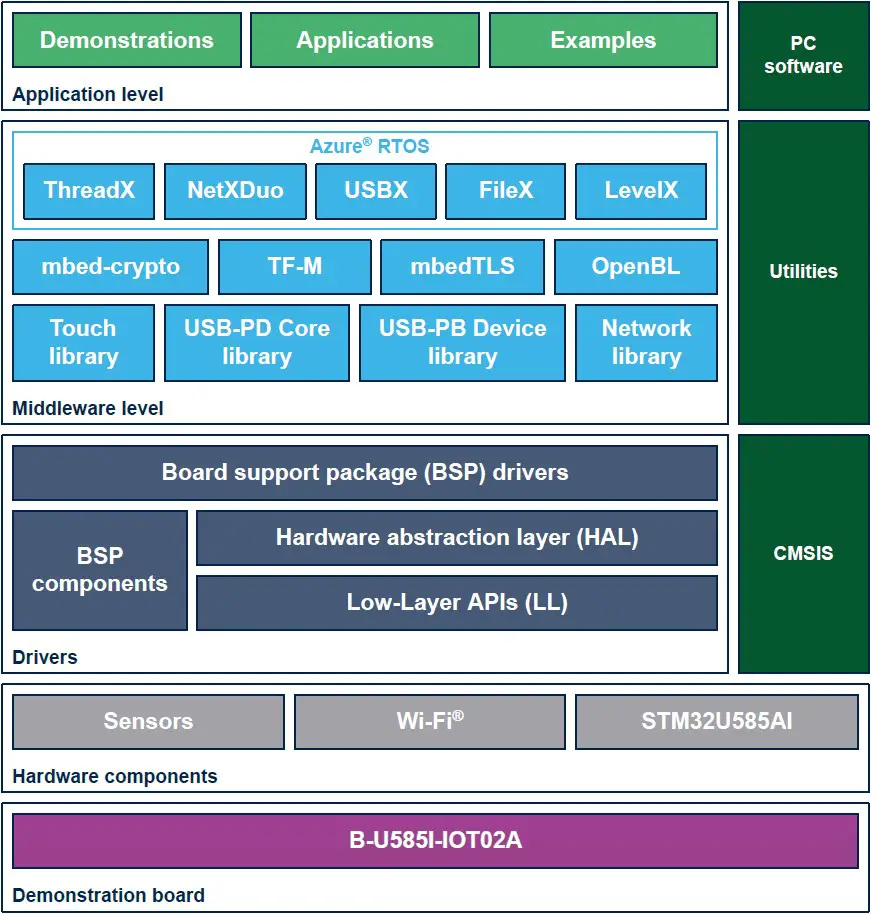The height and width of the screenshot is (914, 871).
Task: Click the Demonstrations button
Action: point(126,40)
